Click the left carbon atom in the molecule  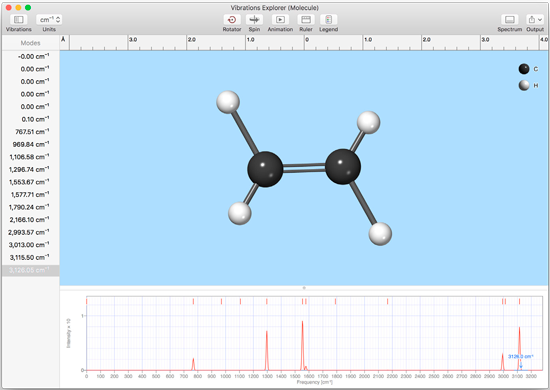pos(265,169)
